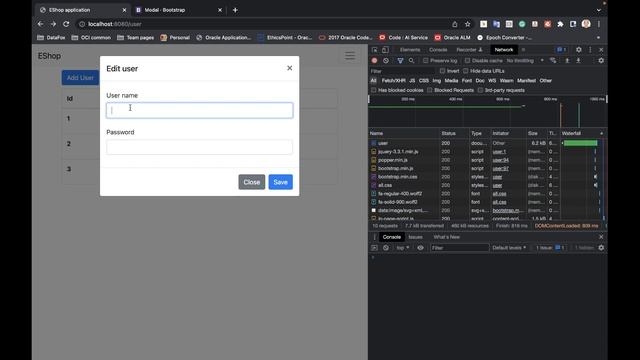The height and width of the screenshot is (360, 640).
Task: Import HAR file upload arrow icon
Action: click(567, 60)
